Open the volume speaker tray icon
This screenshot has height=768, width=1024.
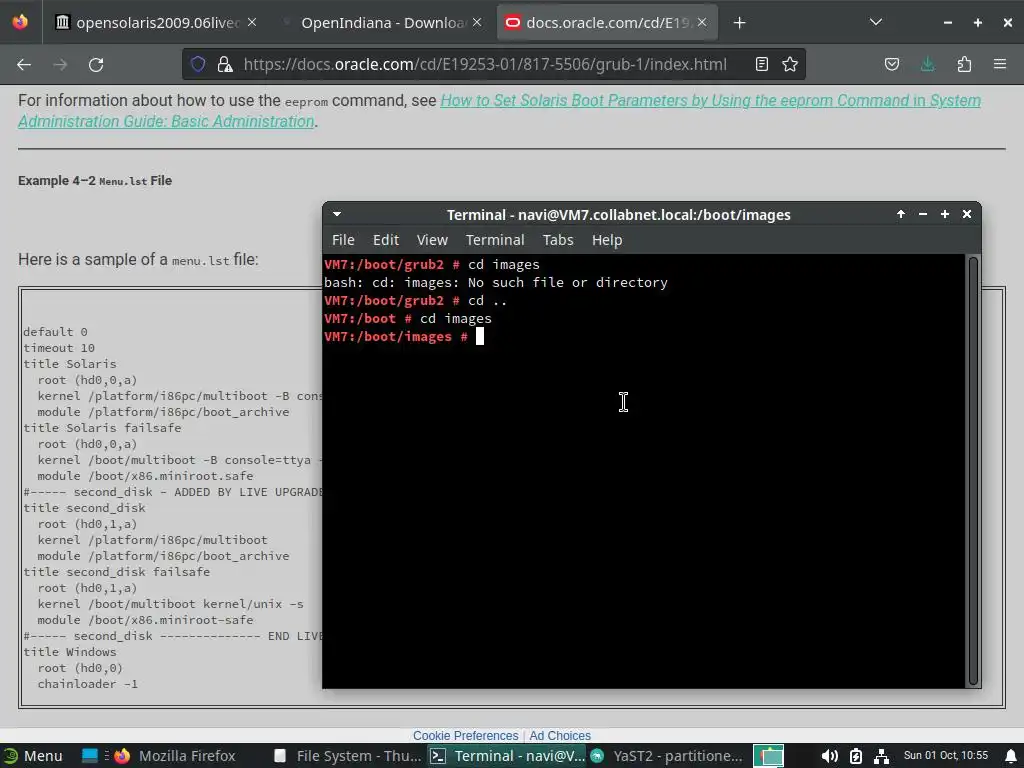tap(829, 756)
